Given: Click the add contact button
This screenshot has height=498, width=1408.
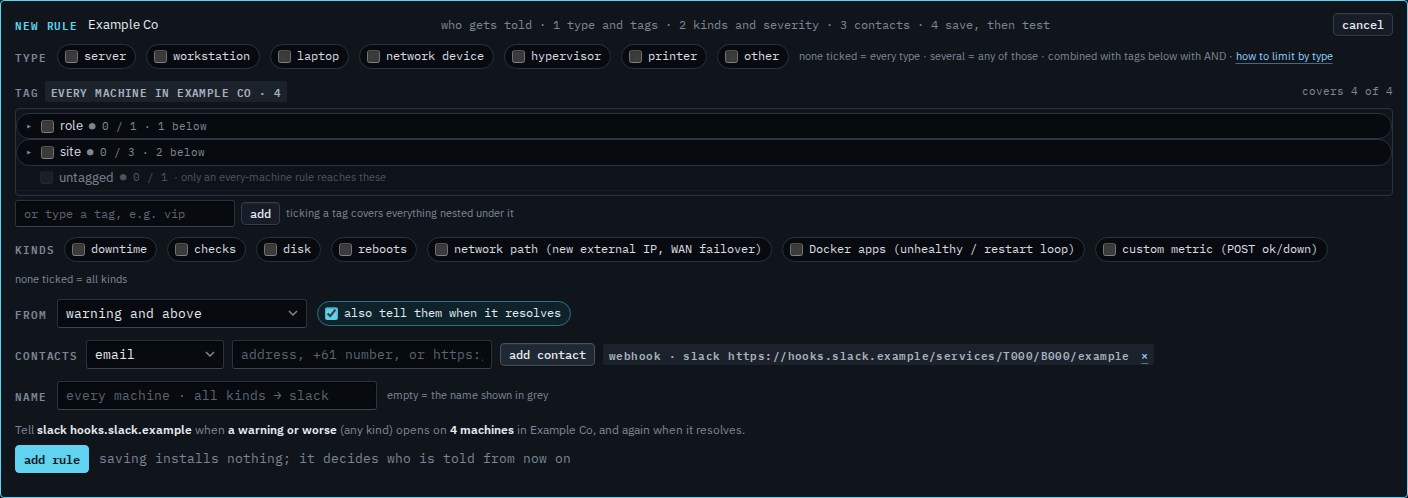Looking at the screenshot, I should (x=547, y=355).
